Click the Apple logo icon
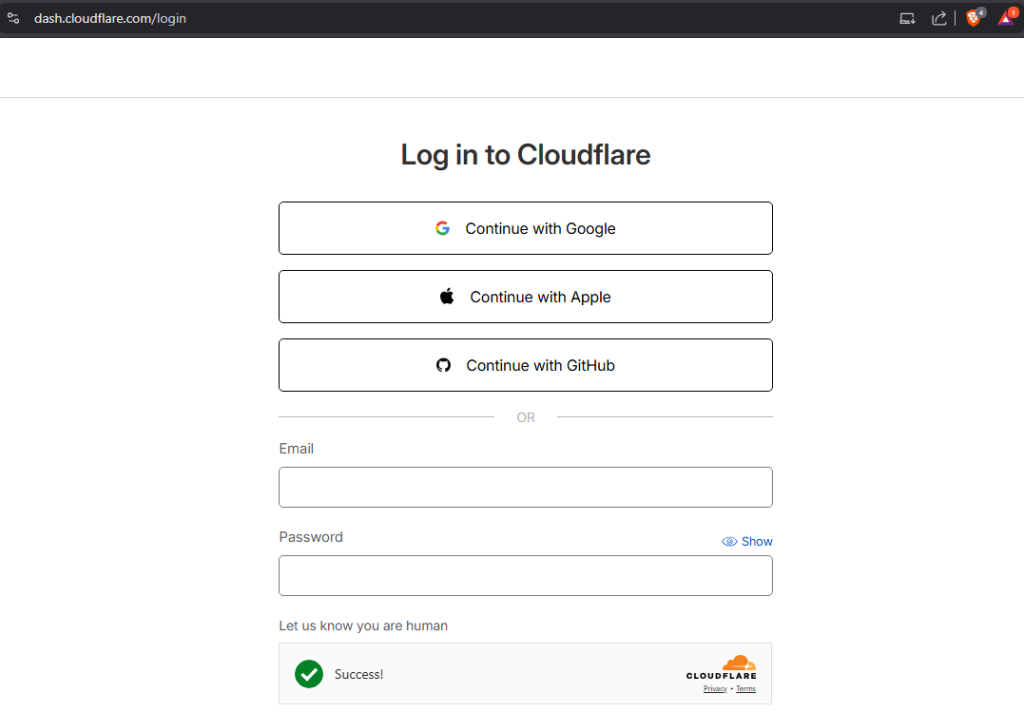 tap(445, 296)
